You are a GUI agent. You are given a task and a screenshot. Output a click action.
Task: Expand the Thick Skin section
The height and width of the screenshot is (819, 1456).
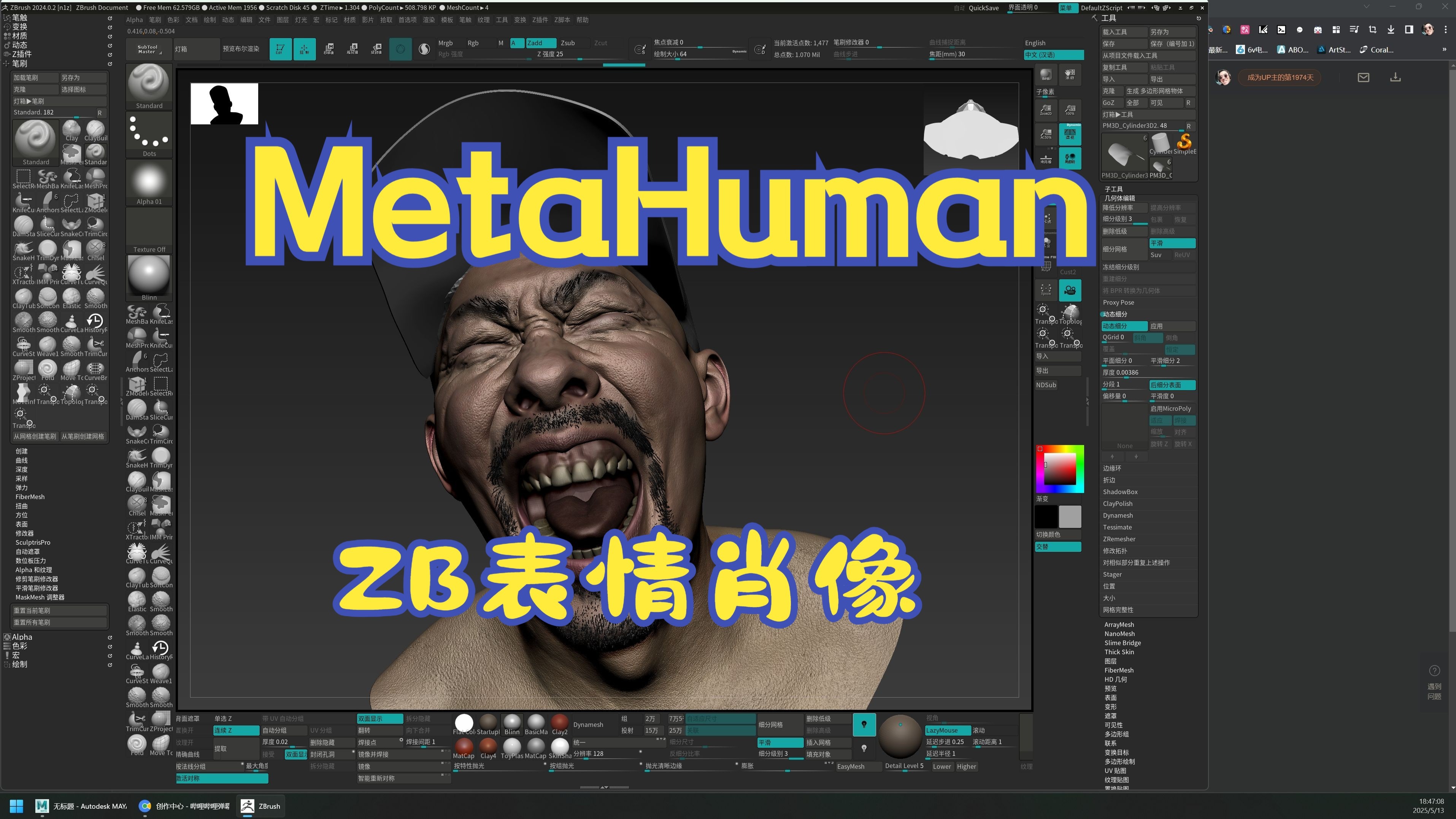(x=1119, y=652)
